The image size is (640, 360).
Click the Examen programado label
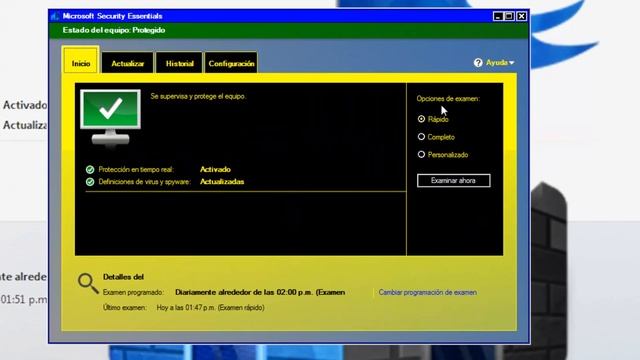133,292
